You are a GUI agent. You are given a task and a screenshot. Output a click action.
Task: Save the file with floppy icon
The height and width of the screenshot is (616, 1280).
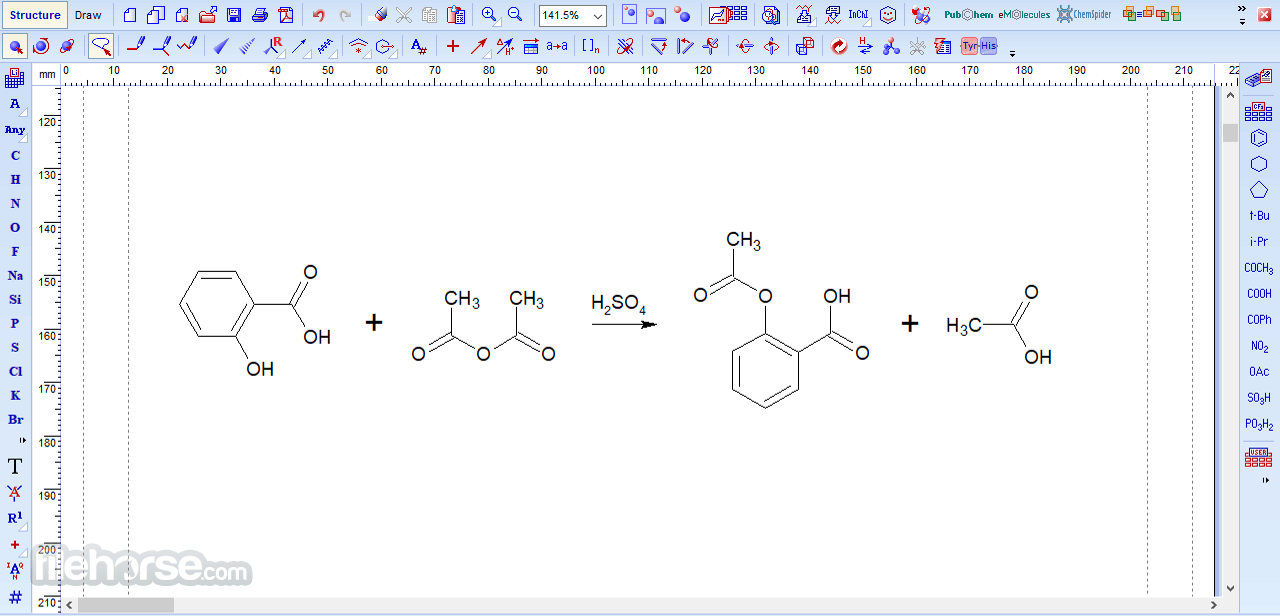click(234, 15)
